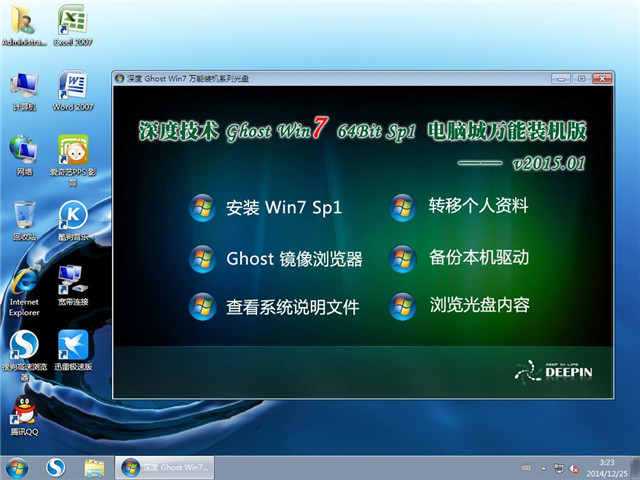Click the disabled maximize button of installer
The height and width of the screenshot is (480, 640).
582,78
